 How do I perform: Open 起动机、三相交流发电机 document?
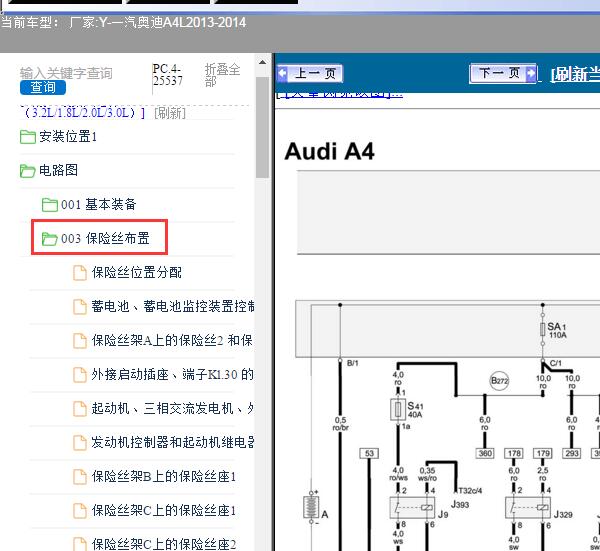coord(172,408)
